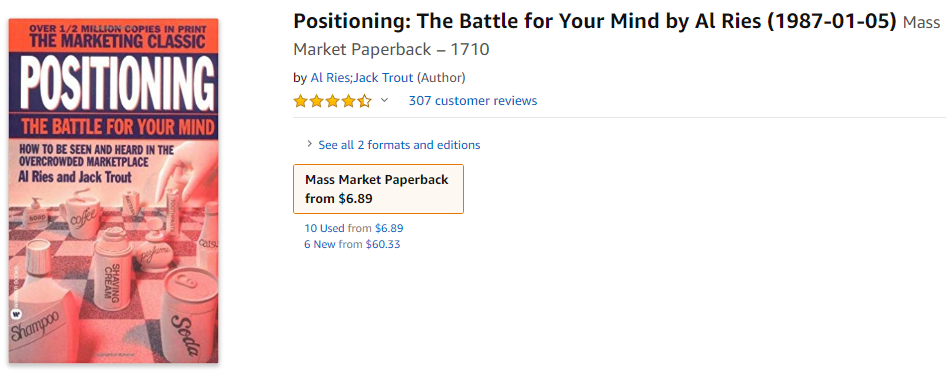Open the 6 New offers link
Screen dimensions: 946x390
320,245
